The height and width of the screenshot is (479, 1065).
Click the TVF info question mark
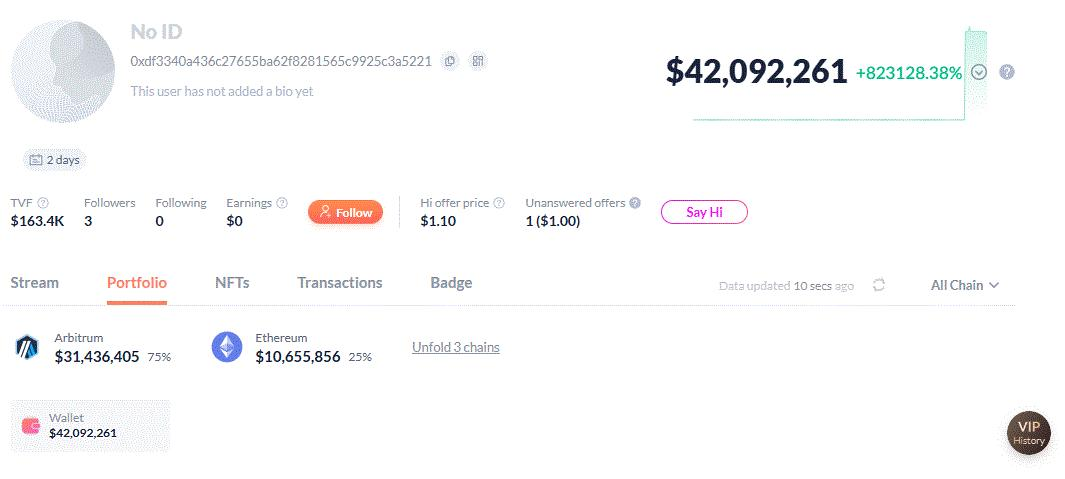coord(43,203)
